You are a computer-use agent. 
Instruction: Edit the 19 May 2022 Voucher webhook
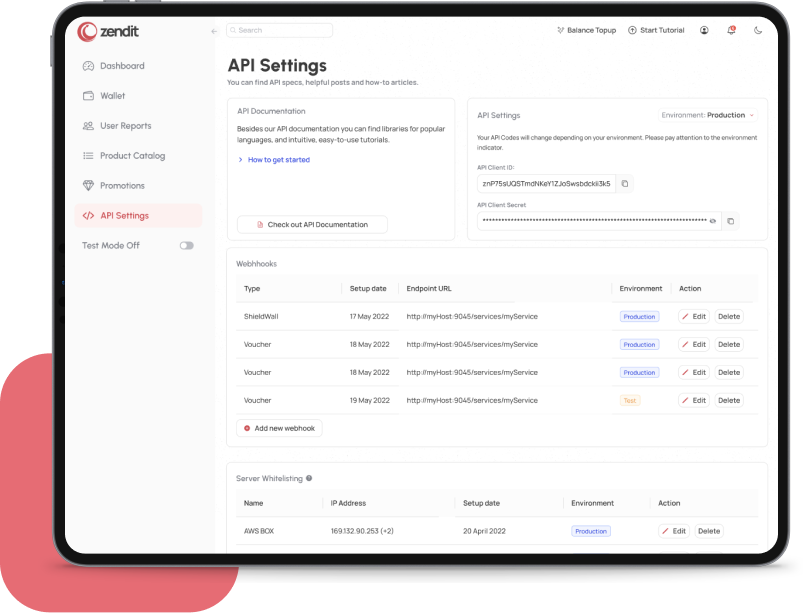click(694, 400)
